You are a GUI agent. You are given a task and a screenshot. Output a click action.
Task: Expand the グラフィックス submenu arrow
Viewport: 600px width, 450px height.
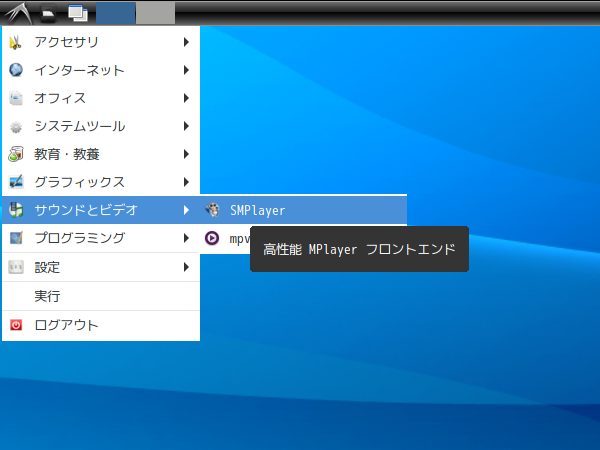(186, 182)
